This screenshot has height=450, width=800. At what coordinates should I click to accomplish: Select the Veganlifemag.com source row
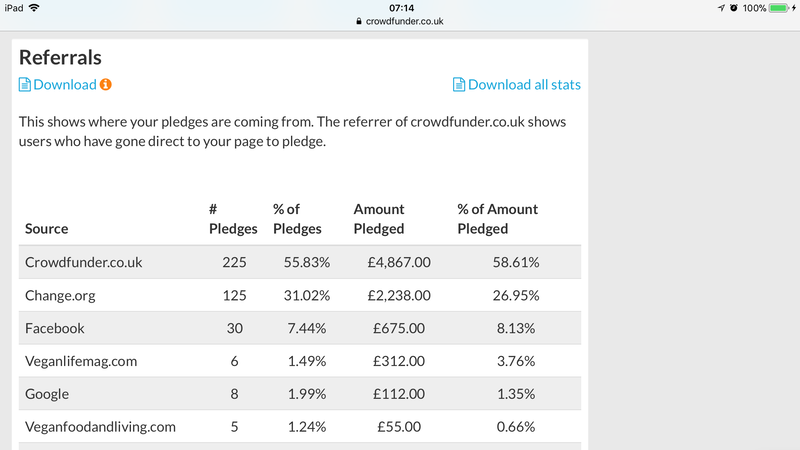[x=82, y=361]
